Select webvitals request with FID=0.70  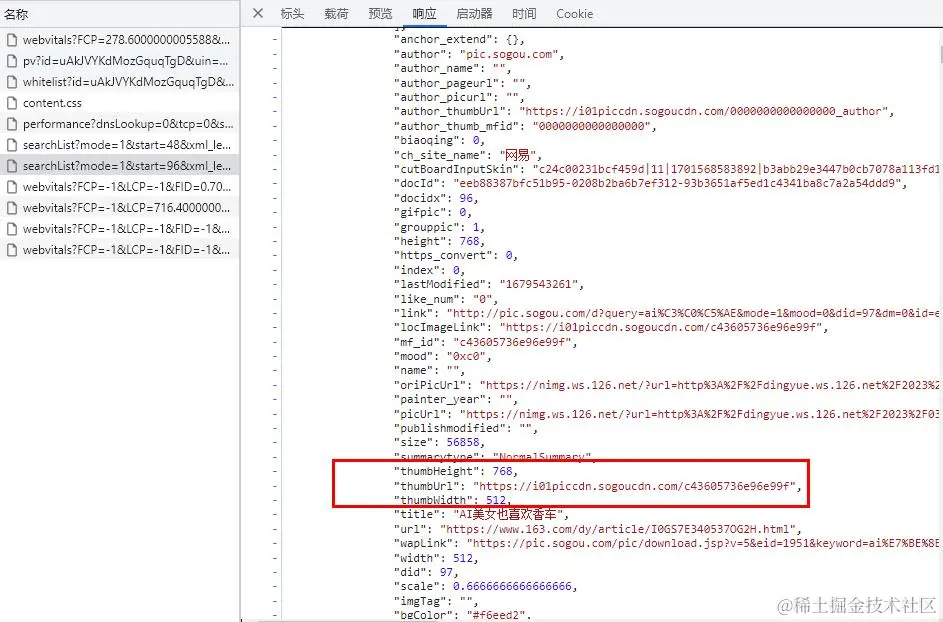[x=120, y=187]
